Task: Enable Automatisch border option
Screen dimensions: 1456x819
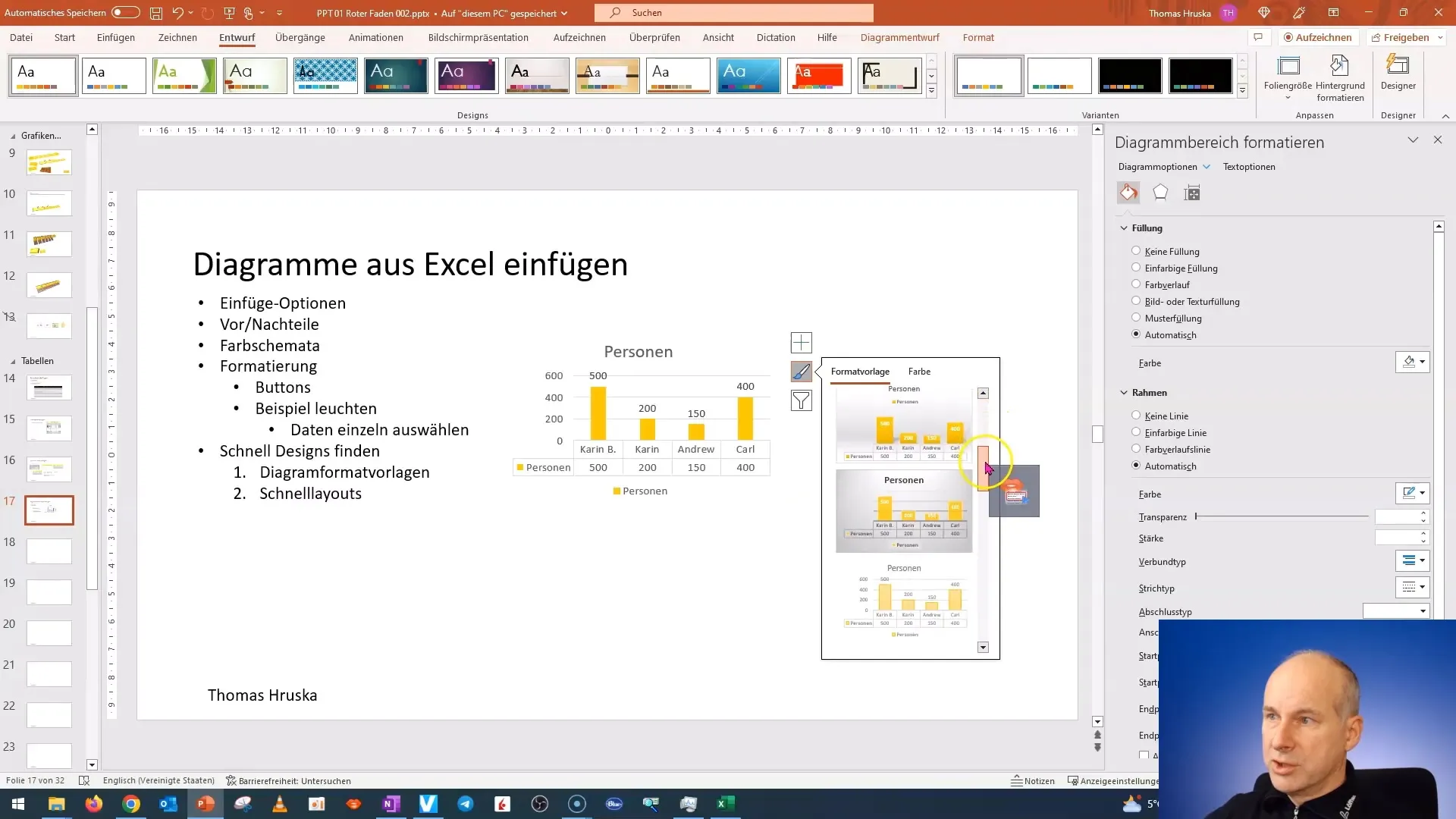Action: click(x=1136, y=465)
